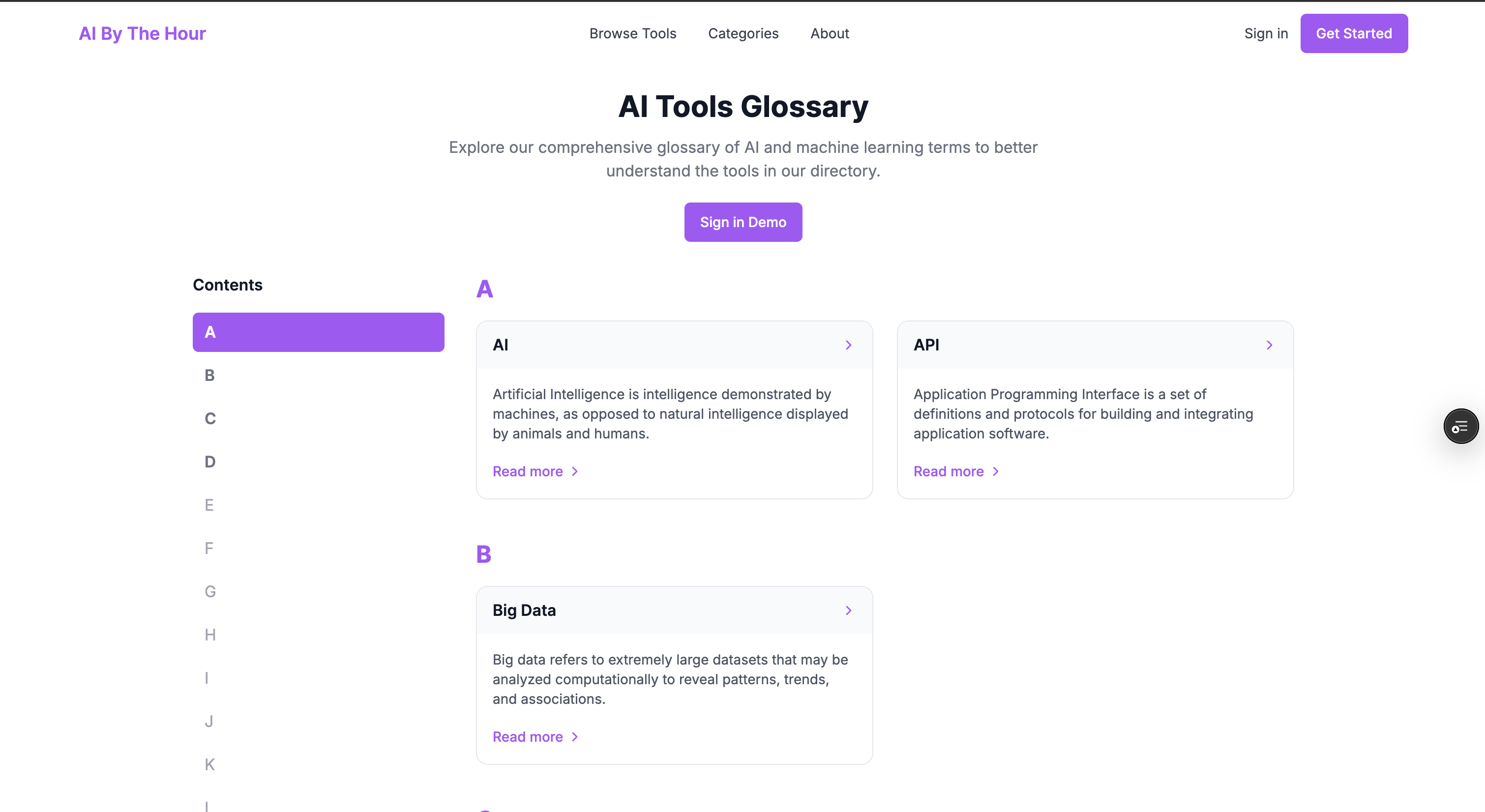This screenshot has height=812, width=1485.
Task: Open the Categories navigation item
Action: click(x=743, y=33)
